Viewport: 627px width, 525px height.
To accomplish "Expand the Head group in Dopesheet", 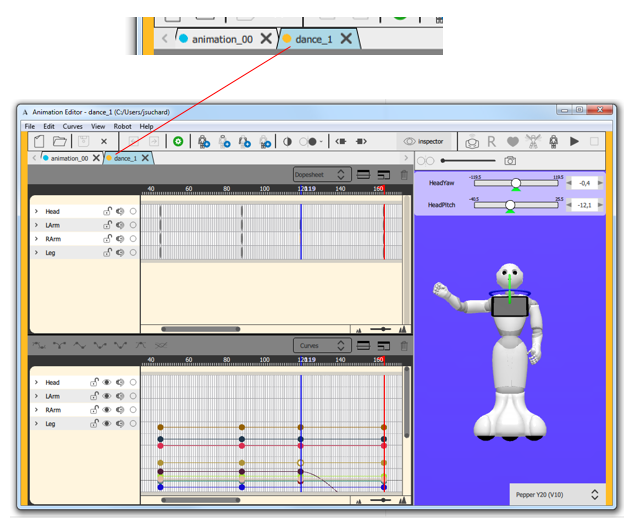I will pyautogui.click(x=36, y=211).
